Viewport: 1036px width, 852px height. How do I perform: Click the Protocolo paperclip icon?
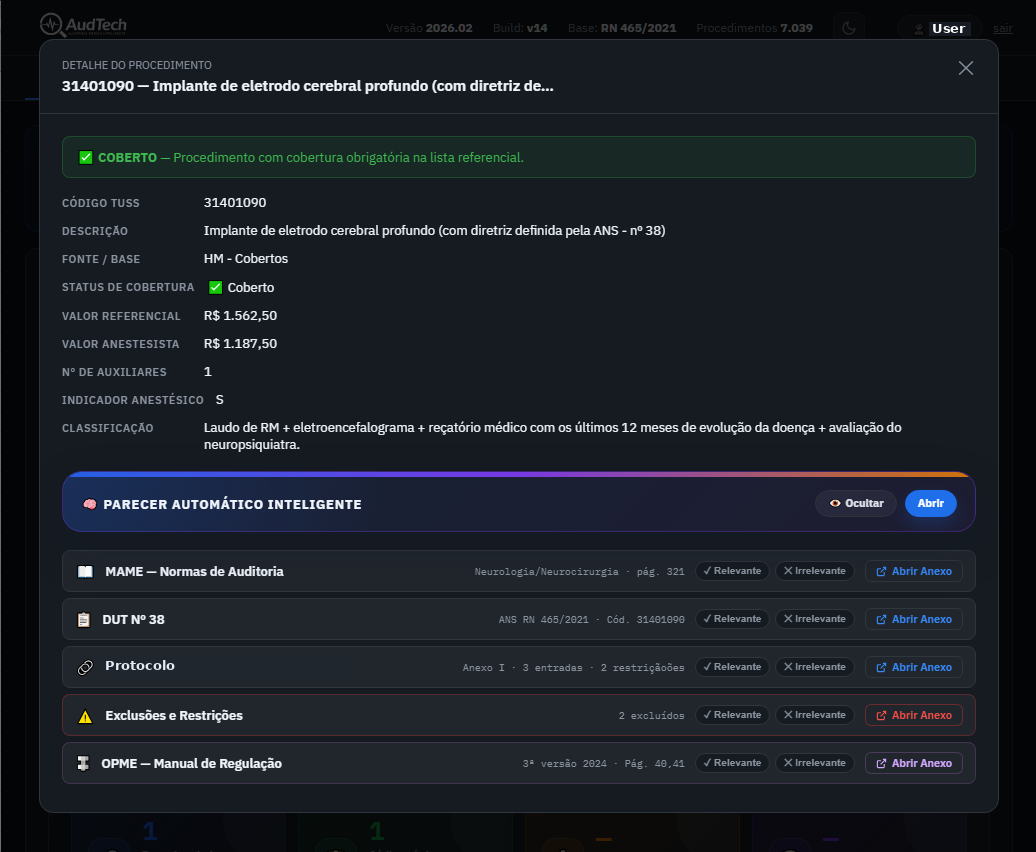click(85, 667)
